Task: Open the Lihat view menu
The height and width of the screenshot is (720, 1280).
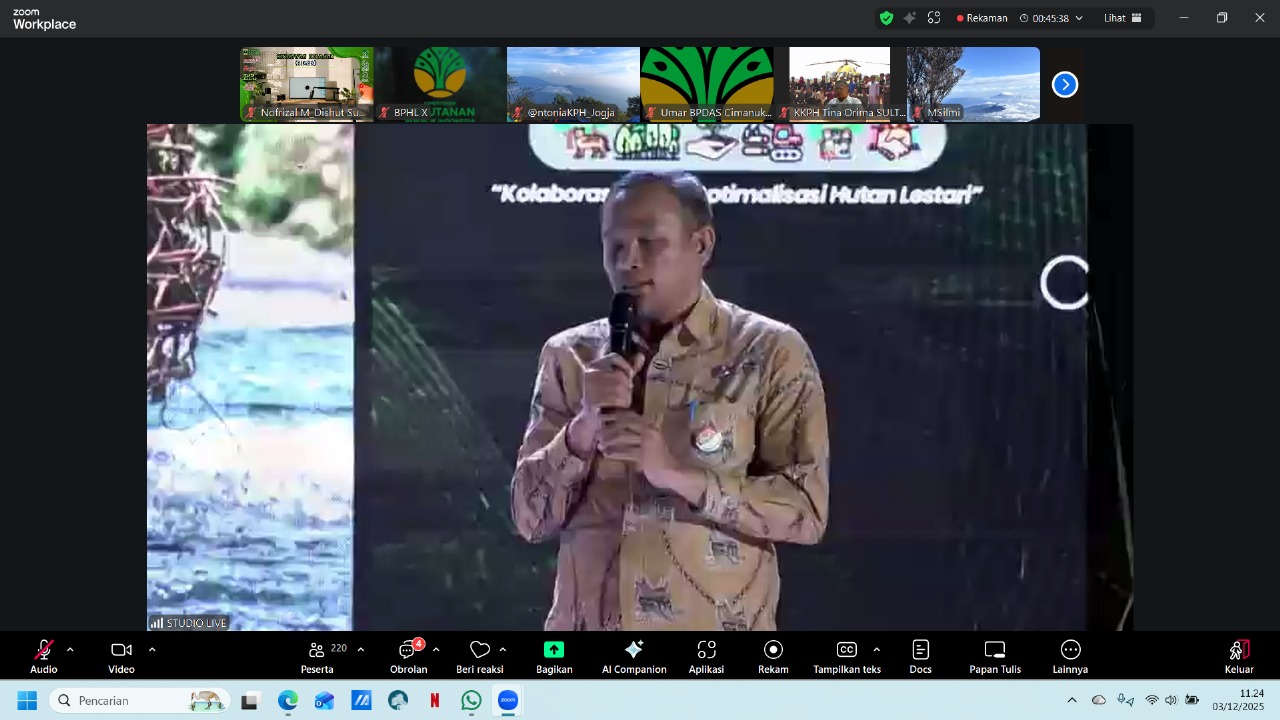Action: [x=1122, y=18]
